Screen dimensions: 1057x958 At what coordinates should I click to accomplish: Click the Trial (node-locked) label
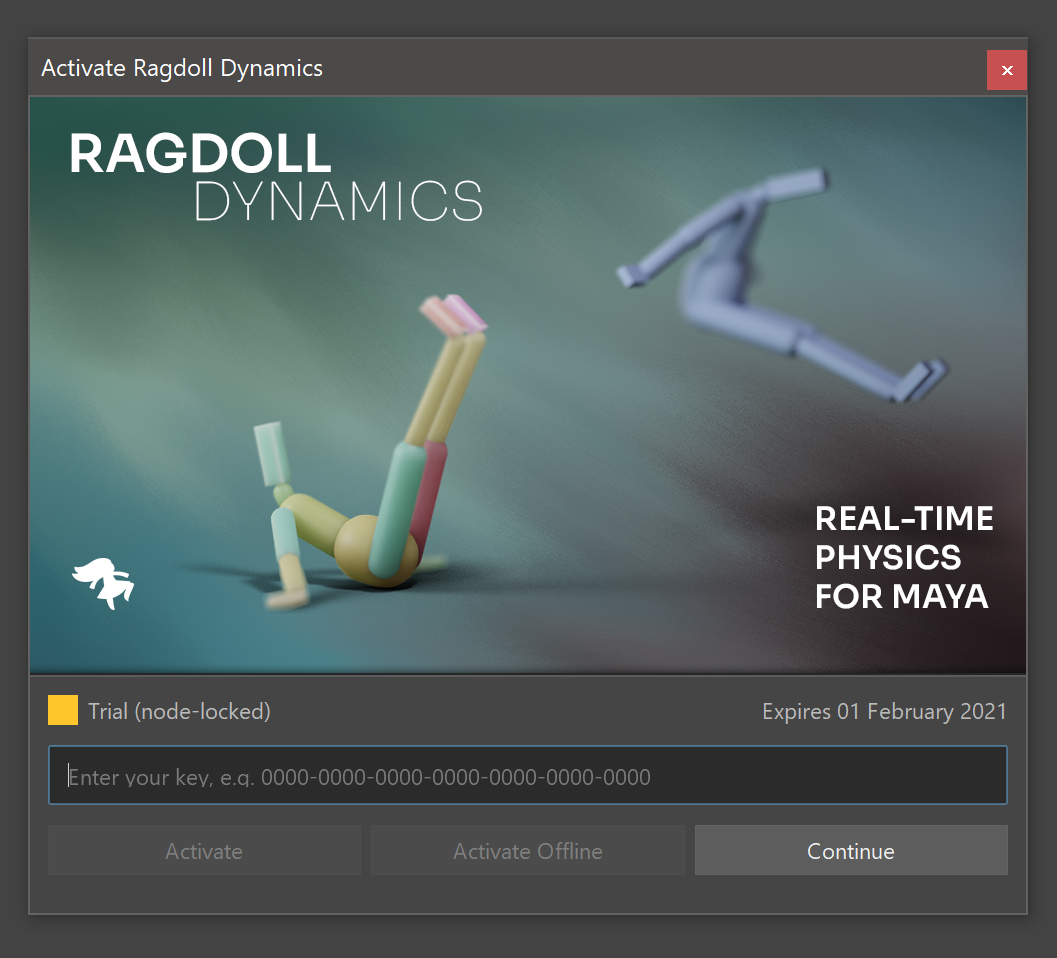tap(179, 712)
